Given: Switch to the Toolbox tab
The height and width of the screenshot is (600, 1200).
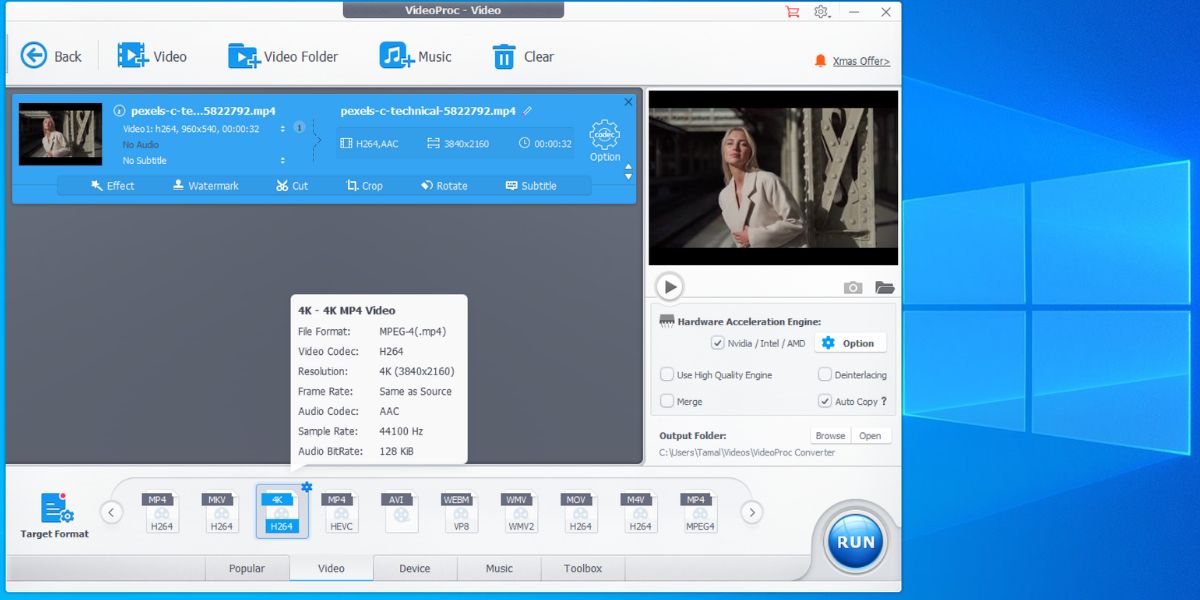Looking at the screenshot, I should click(x=583, y=568).
